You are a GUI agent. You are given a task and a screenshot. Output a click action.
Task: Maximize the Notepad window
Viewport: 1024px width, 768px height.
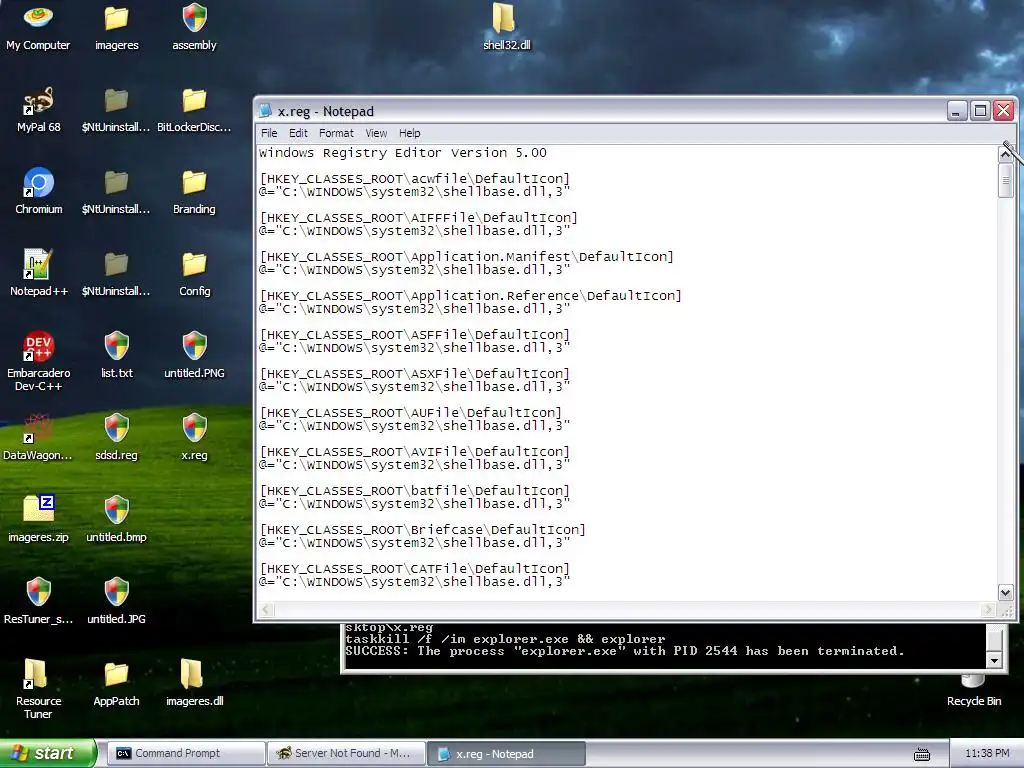point(980,110)
